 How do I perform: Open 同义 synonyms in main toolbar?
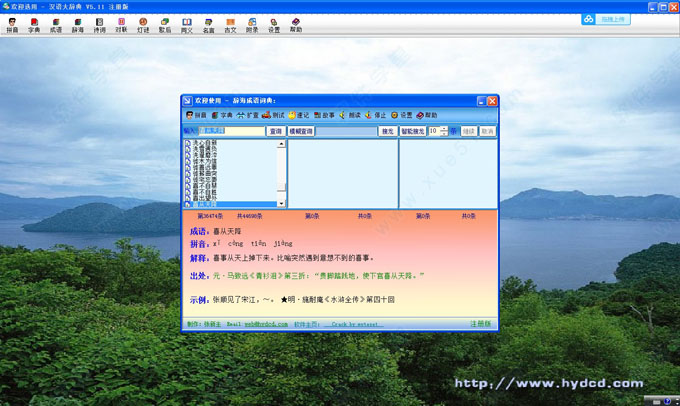(x=186, y=26)
